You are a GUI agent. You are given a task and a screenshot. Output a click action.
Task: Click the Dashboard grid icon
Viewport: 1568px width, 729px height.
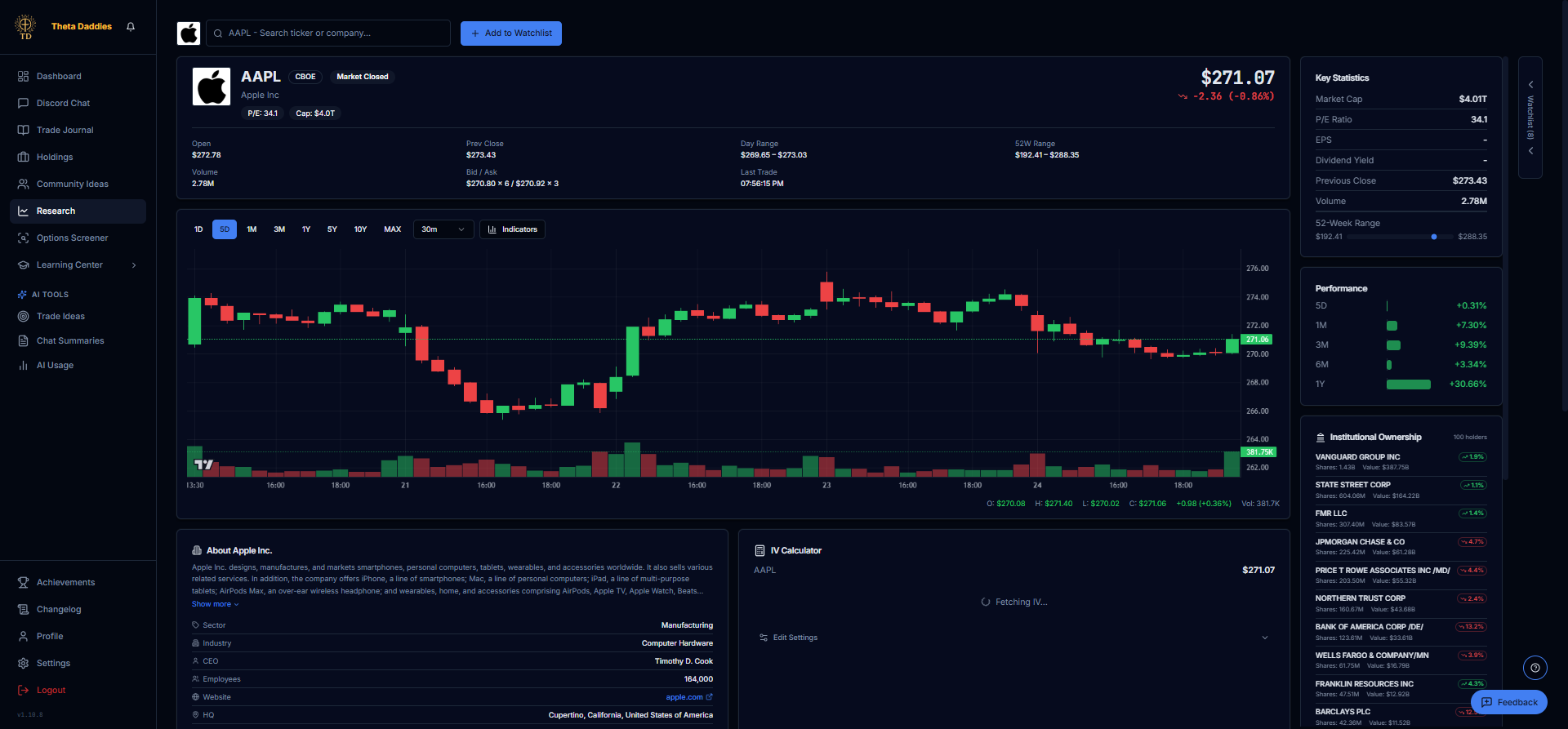(x=23, y=77)
